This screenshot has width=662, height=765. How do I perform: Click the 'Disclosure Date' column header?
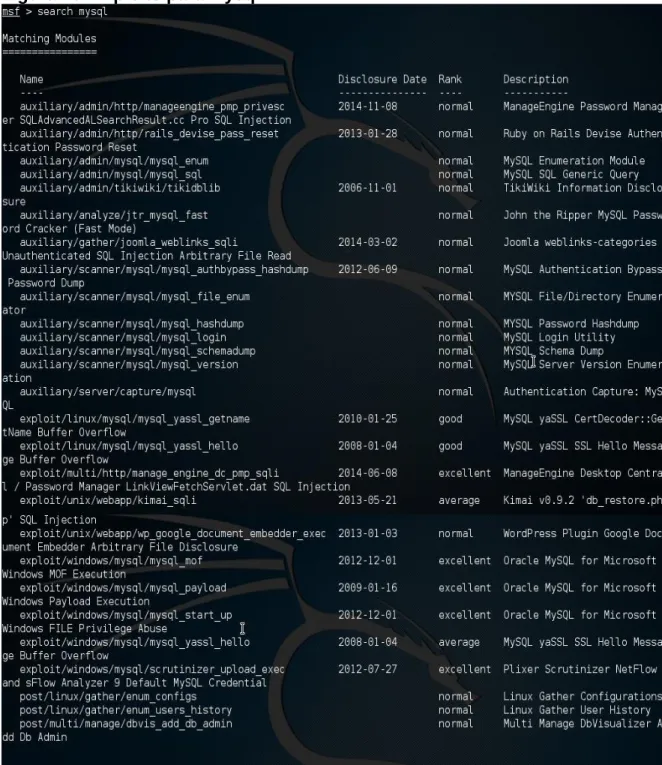click(x=382, y=79)
